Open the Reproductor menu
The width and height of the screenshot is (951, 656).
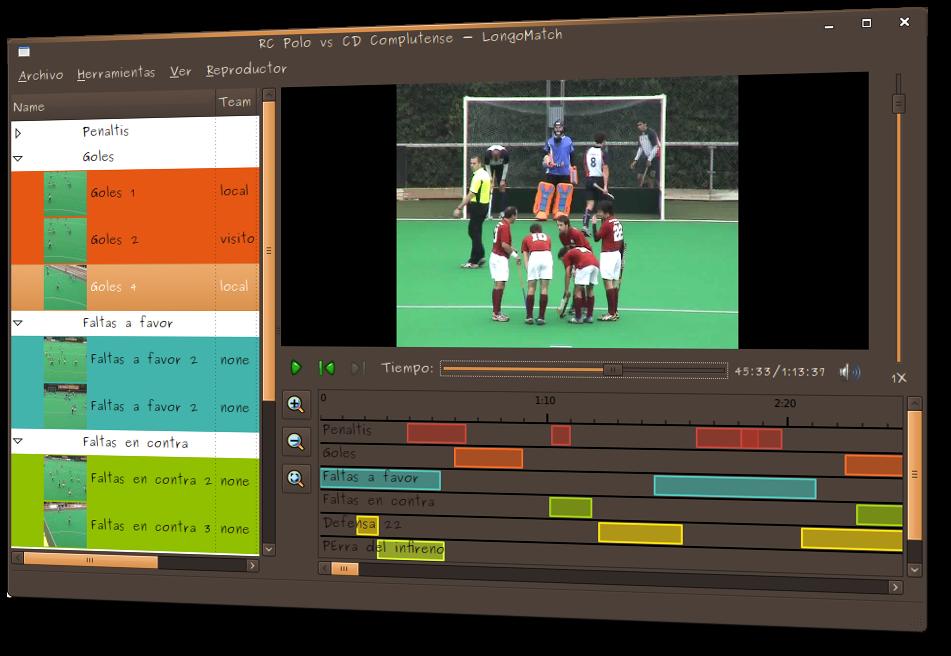(x=246, y=70)
